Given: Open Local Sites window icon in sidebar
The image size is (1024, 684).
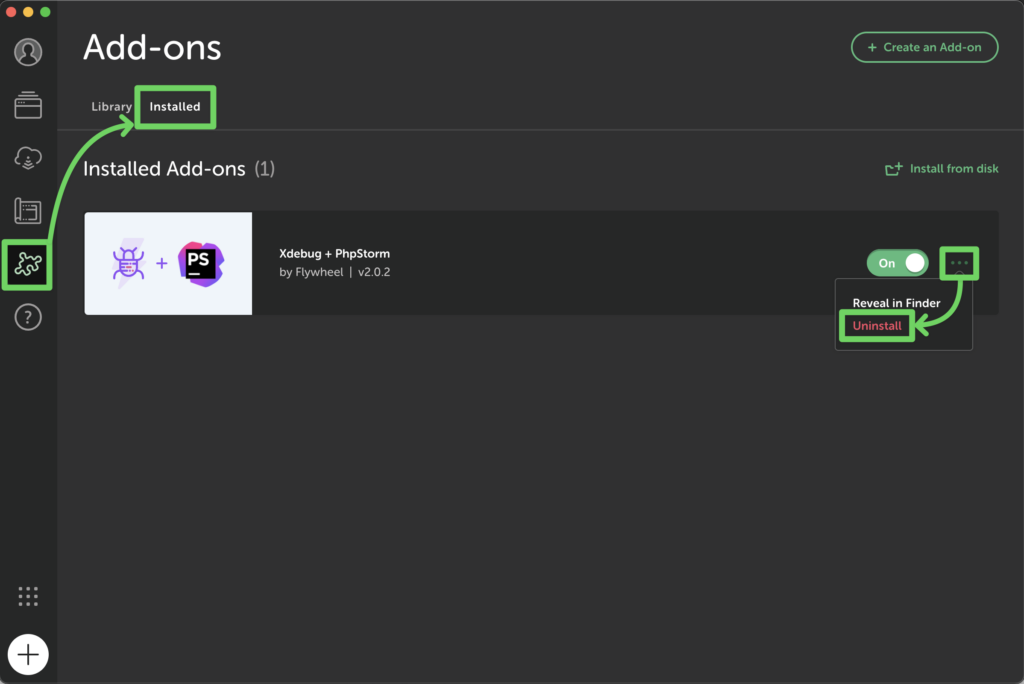Looking at the screenshot, I should (28, 105).
